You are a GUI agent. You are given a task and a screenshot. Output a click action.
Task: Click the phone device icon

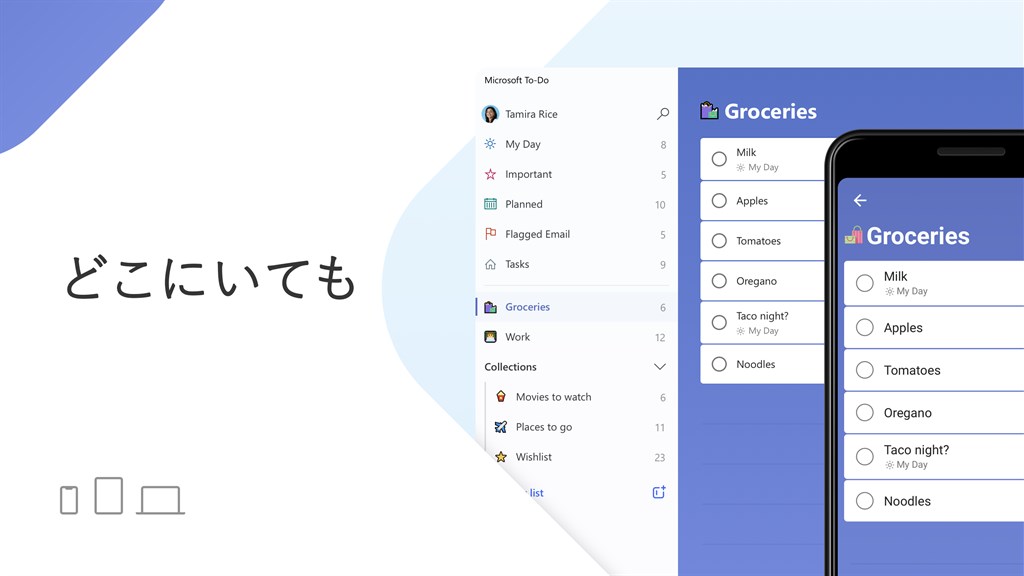(69, 500)
